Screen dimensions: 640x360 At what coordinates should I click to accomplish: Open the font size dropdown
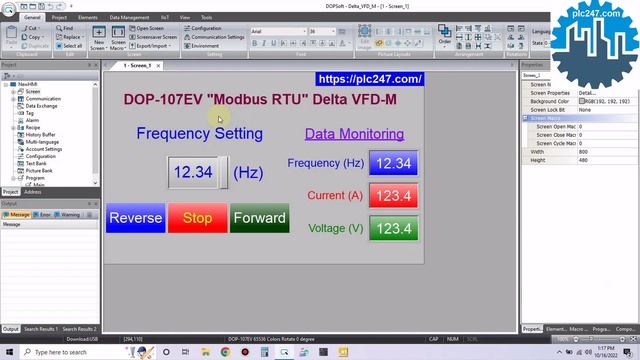pyautogui.click(x=333, y=31)
